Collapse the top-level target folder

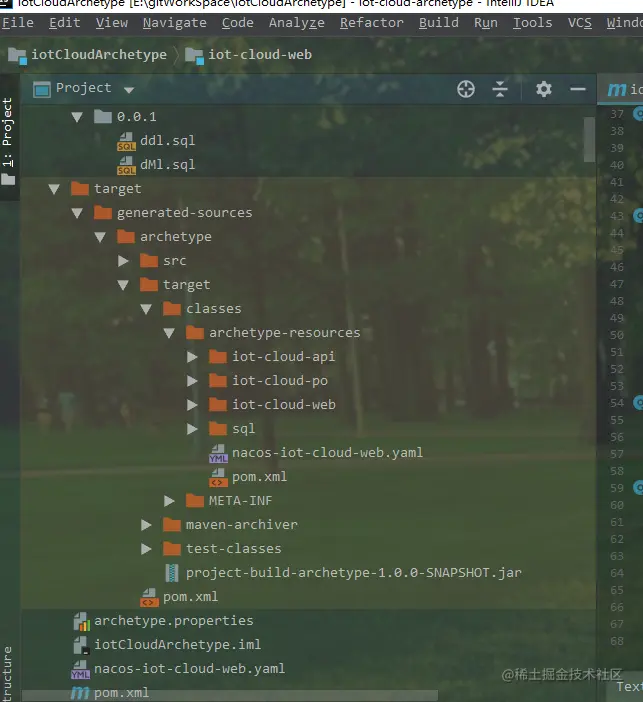pos(54,189)
